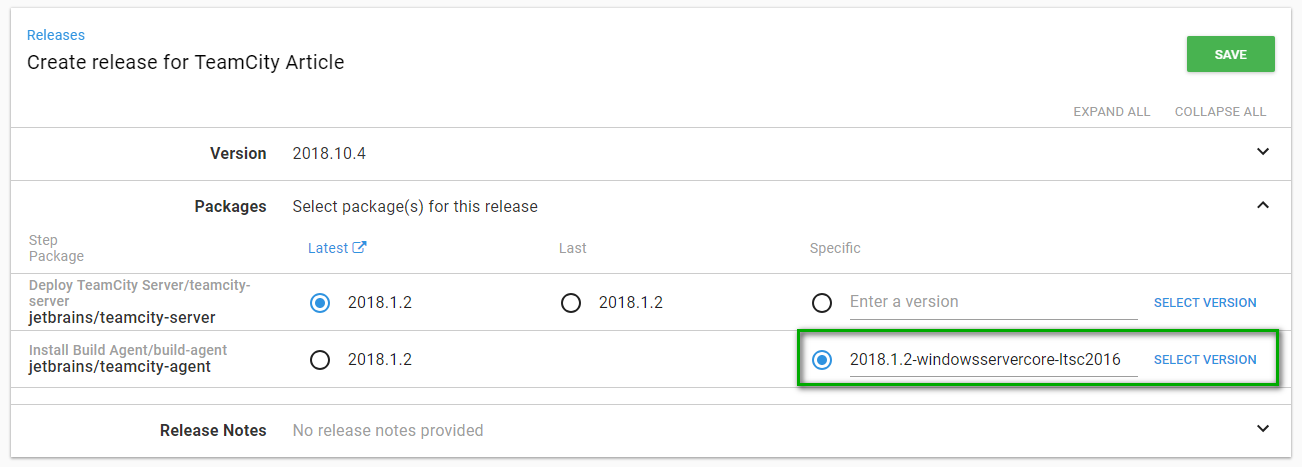Click the Enter a version field
1302x467 pixels.
click(992, 302)
